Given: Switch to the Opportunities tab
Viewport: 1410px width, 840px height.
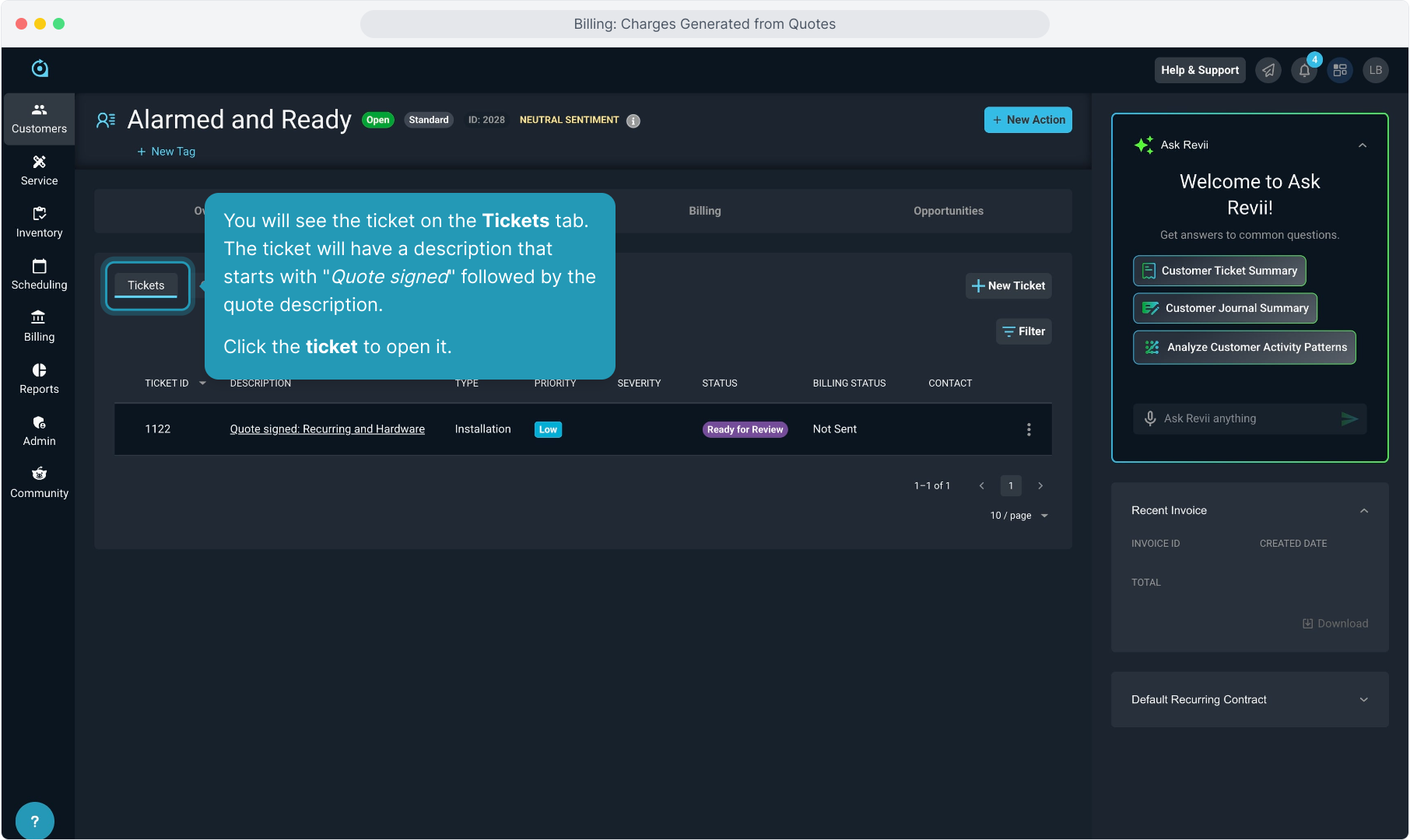Looking at the screenshot, I should click(x=948, y=211).
